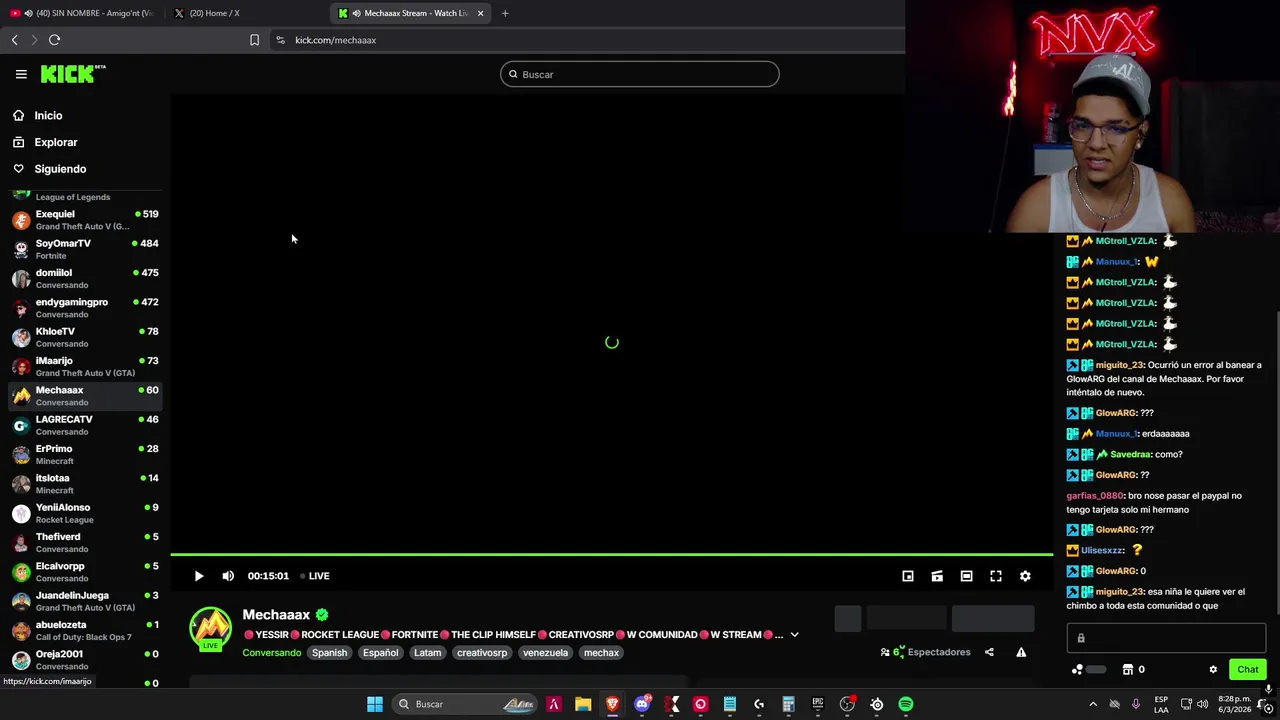Open Oreja2001 channel in sidebar

(x=85, y=660)
